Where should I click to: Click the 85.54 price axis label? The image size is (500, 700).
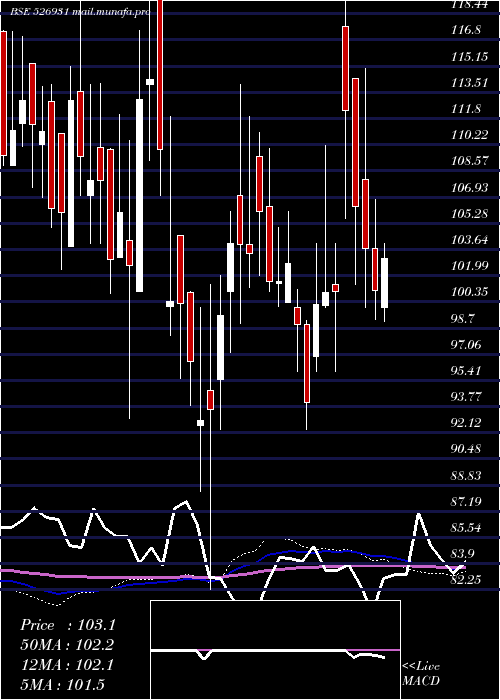click(x=467, y=528)
